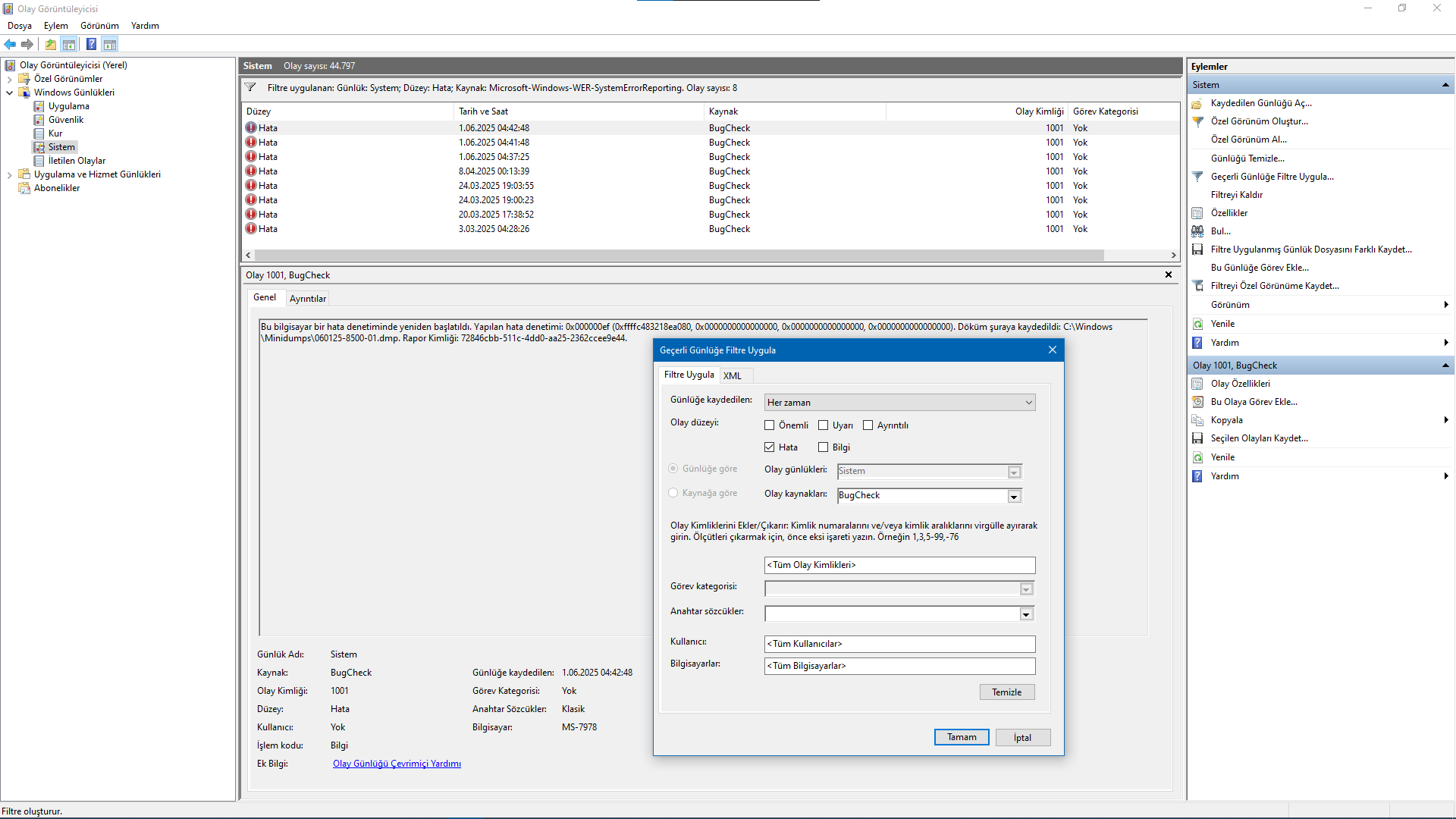
Task: Click the Bu Olaya Görev Ekle icon
Action: click(1198, 402)
